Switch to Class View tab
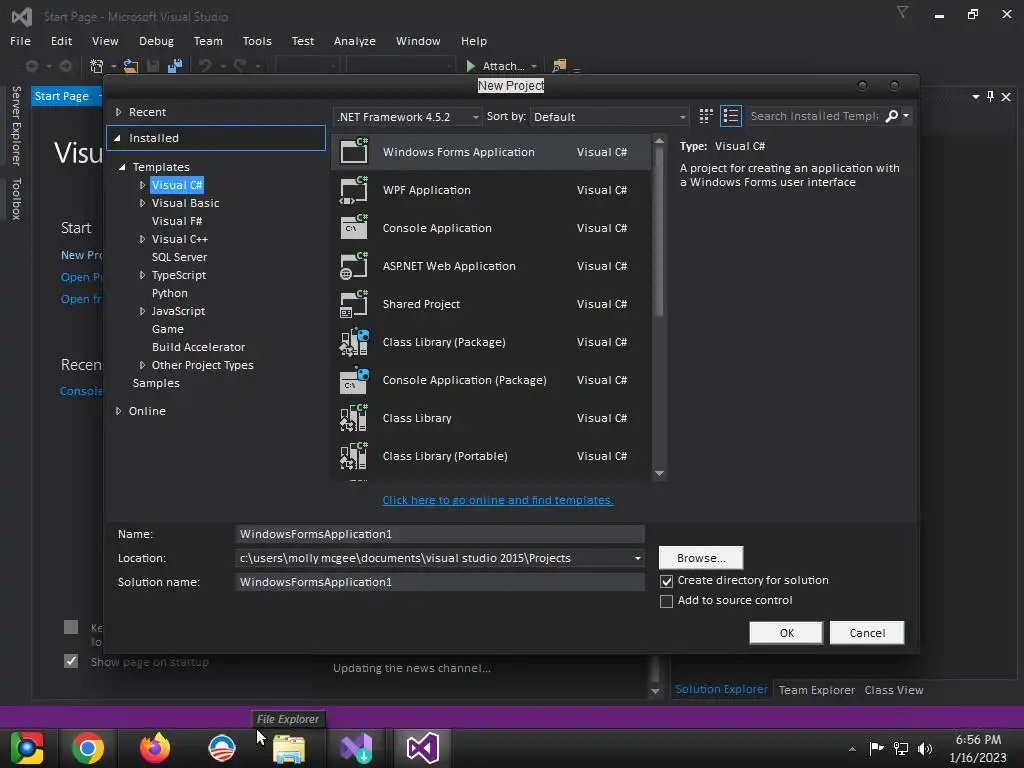The width and height of the screenshot is (1024, 768). point(893,690)
